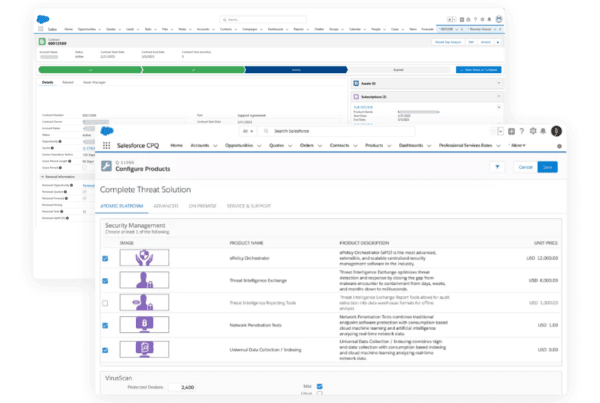Open the help question mark in CPQ window
Image resolution: width=600 pixels, height=403 pixels.
click(522, 131)
